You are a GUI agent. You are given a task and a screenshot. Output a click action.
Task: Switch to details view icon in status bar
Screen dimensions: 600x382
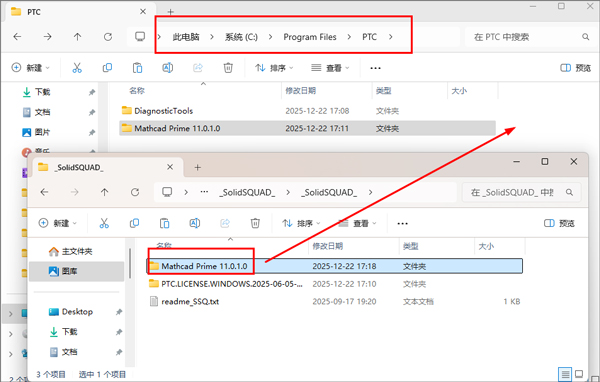coord(565,374)
